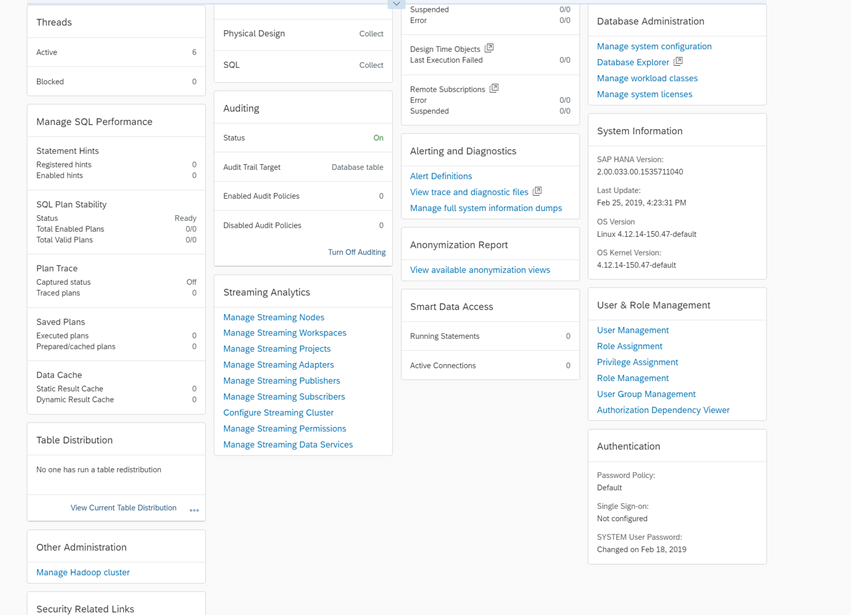This screenshot has height=615, width=851.
Task: Open View trace and diagnostic files
Action: (469, 192)
